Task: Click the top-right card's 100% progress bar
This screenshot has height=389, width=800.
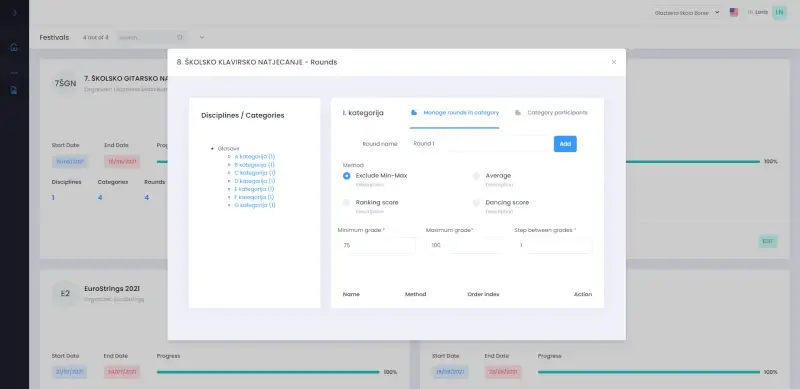Action: point(693,162)
